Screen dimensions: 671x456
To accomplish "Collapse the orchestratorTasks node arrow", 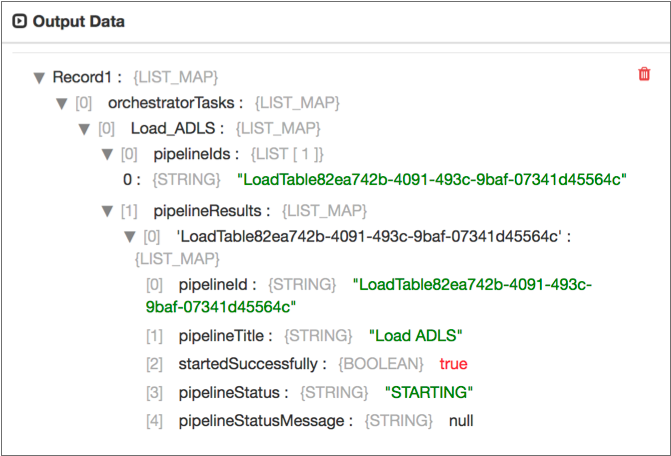I will click(x=62, y=103).
